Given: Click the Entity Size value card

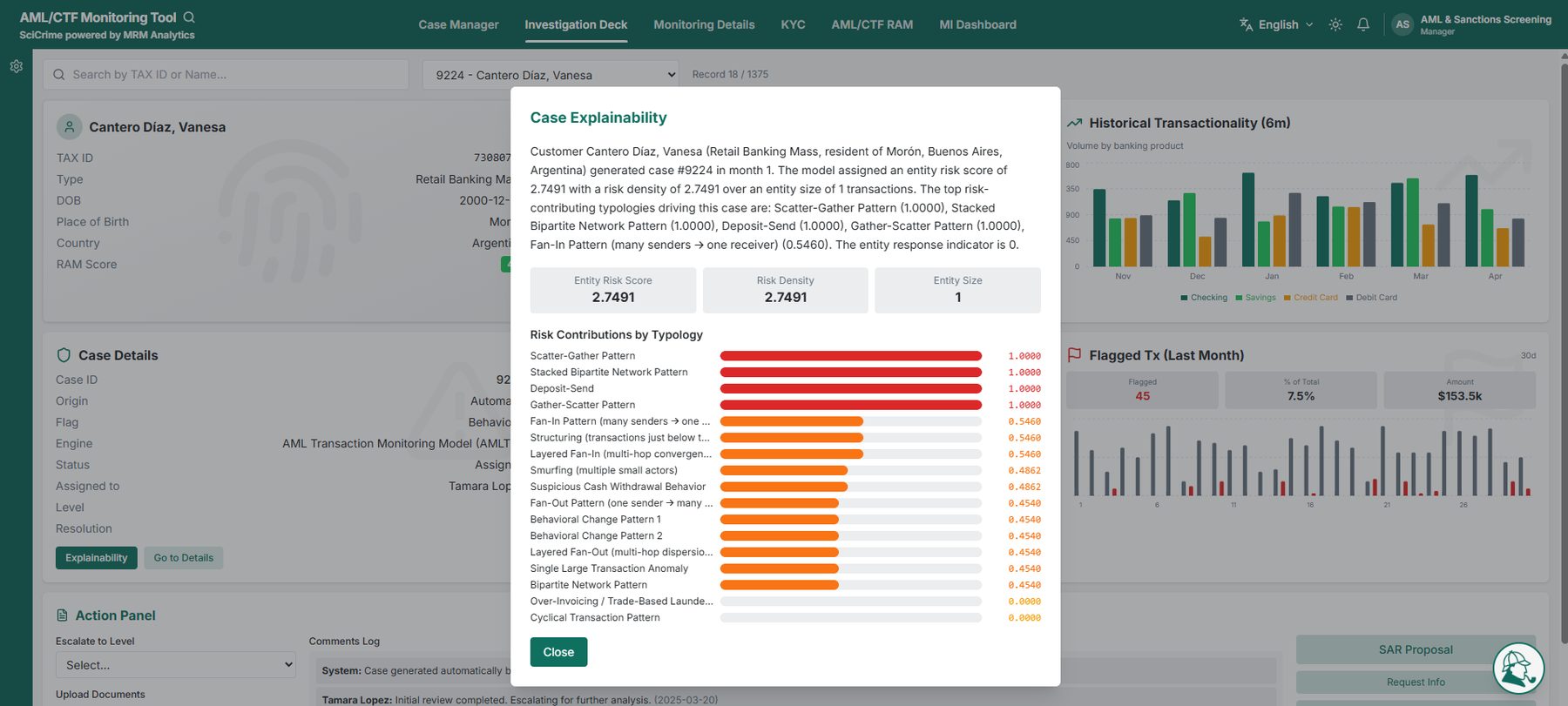Looking at the screenshot, I should 958,290.
